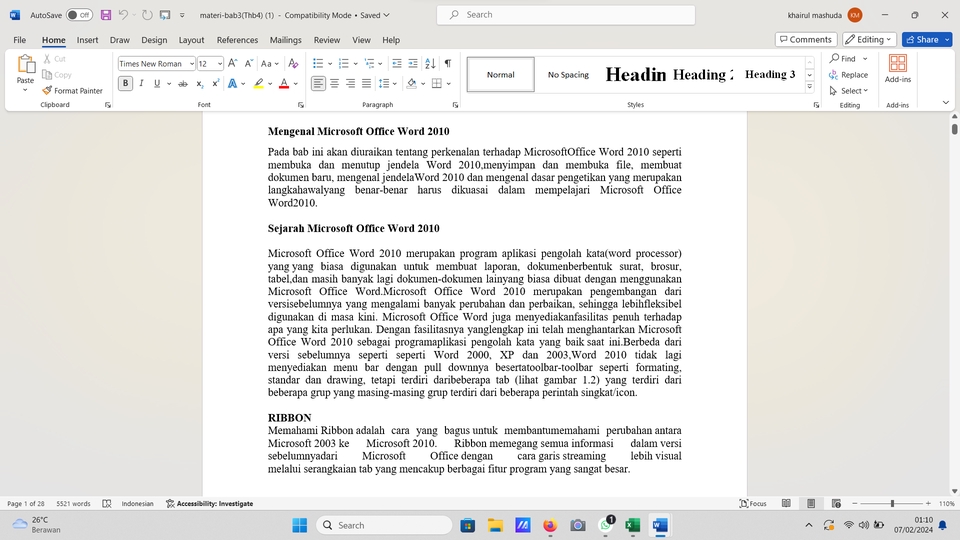Click the document search box

(x=566, y=15)
